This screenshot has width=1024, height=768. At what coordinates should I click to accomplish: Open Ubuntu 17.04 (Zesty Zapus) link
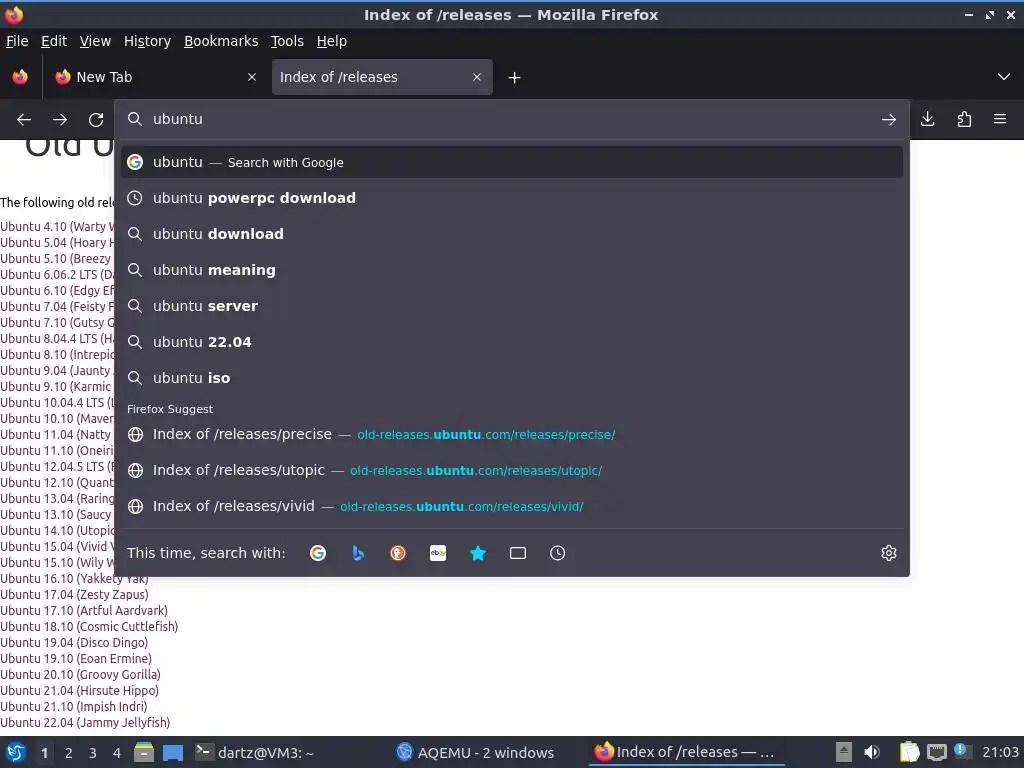point(74,594)
